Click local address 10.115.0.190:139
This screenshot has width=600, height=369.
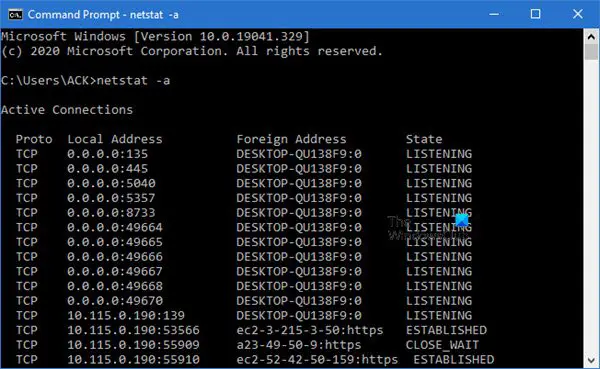pos(126,315)
